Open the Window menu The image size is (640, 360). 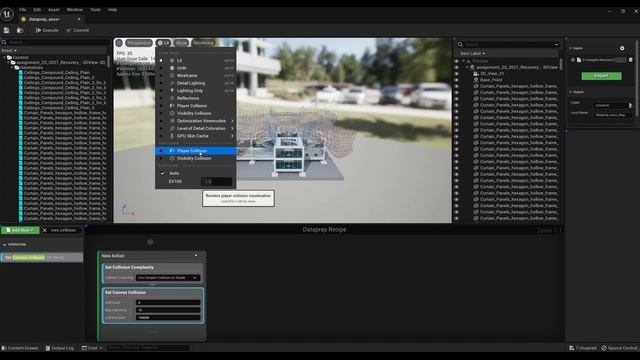(x=74, y=9)
